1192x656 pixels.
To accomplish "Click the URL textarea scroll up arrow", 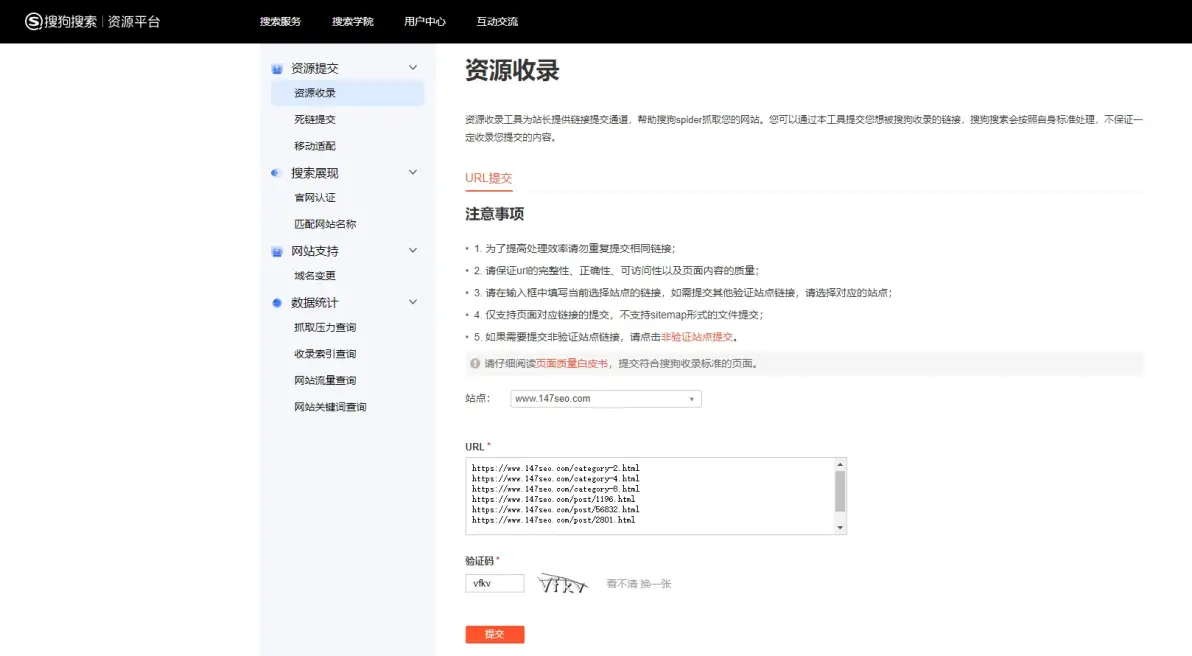I will click(x=840, y=464).
